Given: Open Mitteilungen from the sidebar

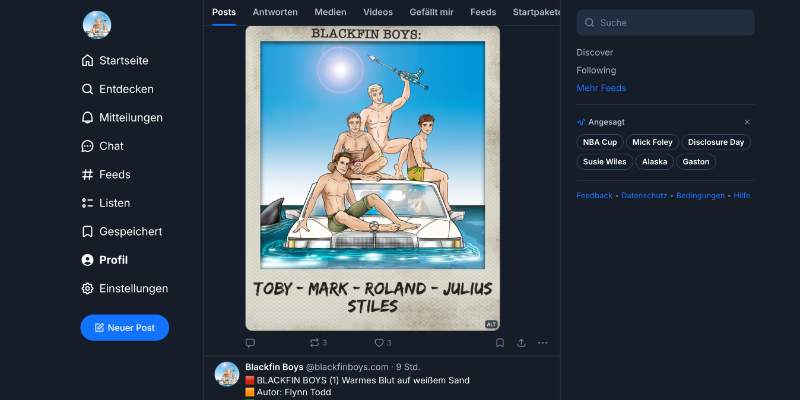Looking at the screenshot, I should tap(130, 117).
